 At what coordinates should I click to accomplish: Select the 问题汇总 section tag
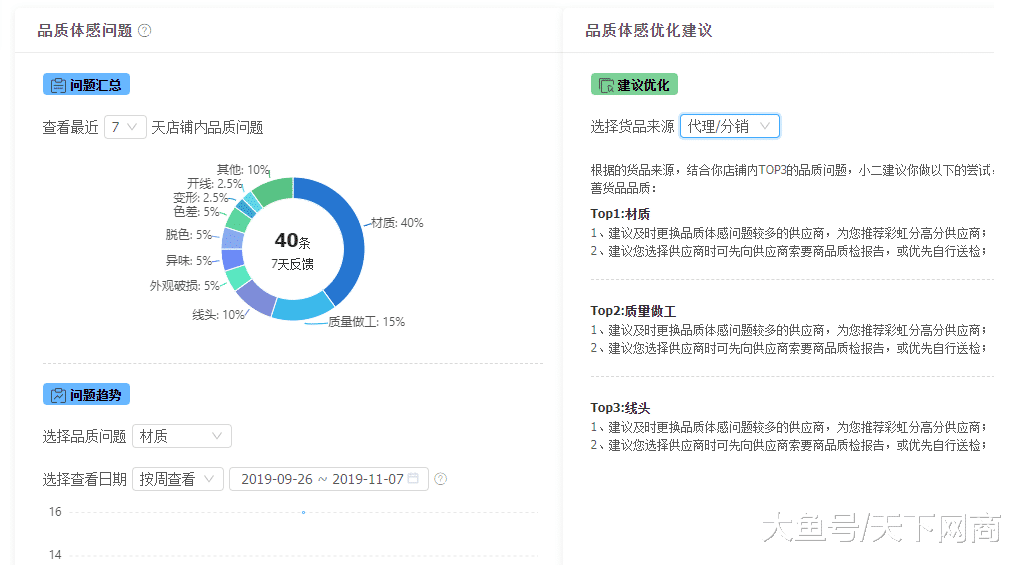click(86, 85)
